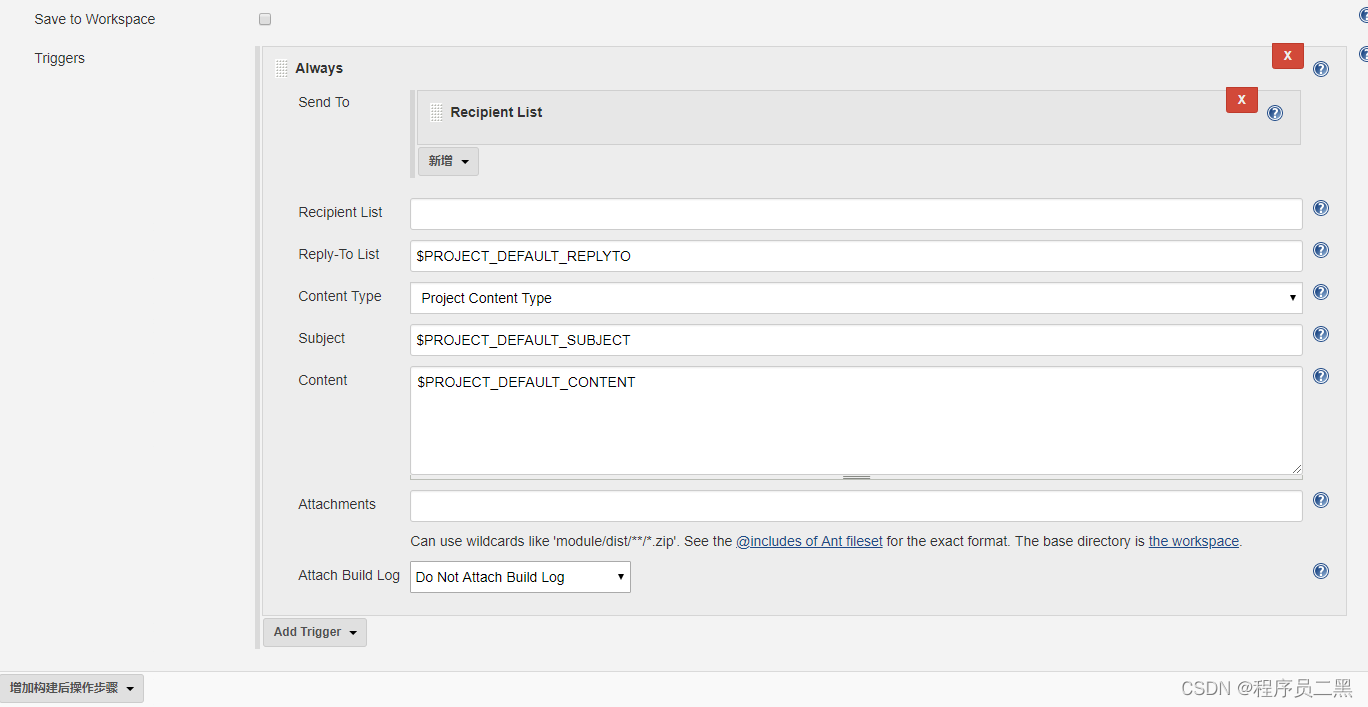Open help icon for Reply-To List field
Screen dimensions: 1368x707
pyautogui.click(x=1321, y=250)
